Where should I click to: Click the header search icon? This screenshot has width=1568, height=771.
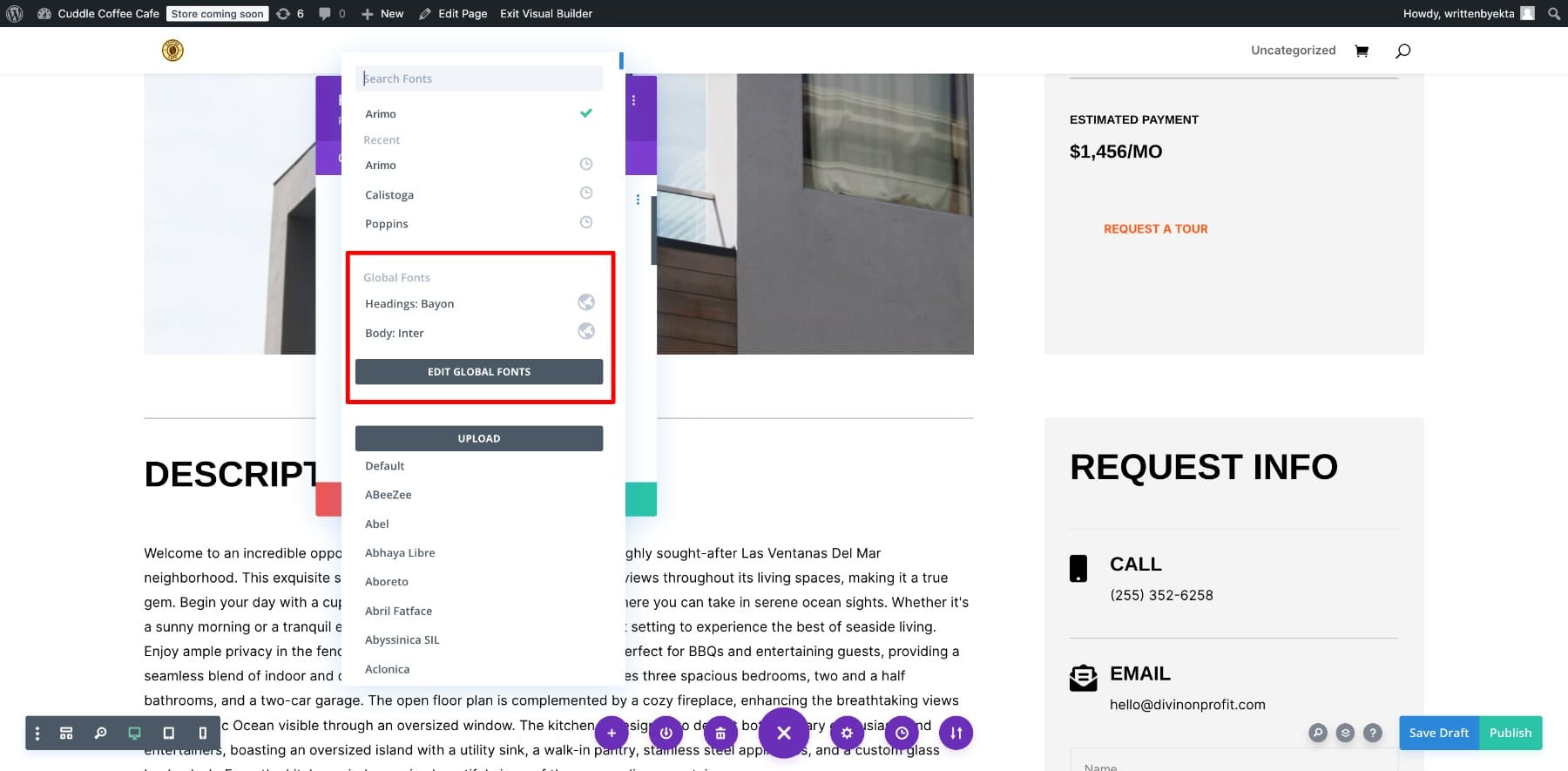(1402, 51)
